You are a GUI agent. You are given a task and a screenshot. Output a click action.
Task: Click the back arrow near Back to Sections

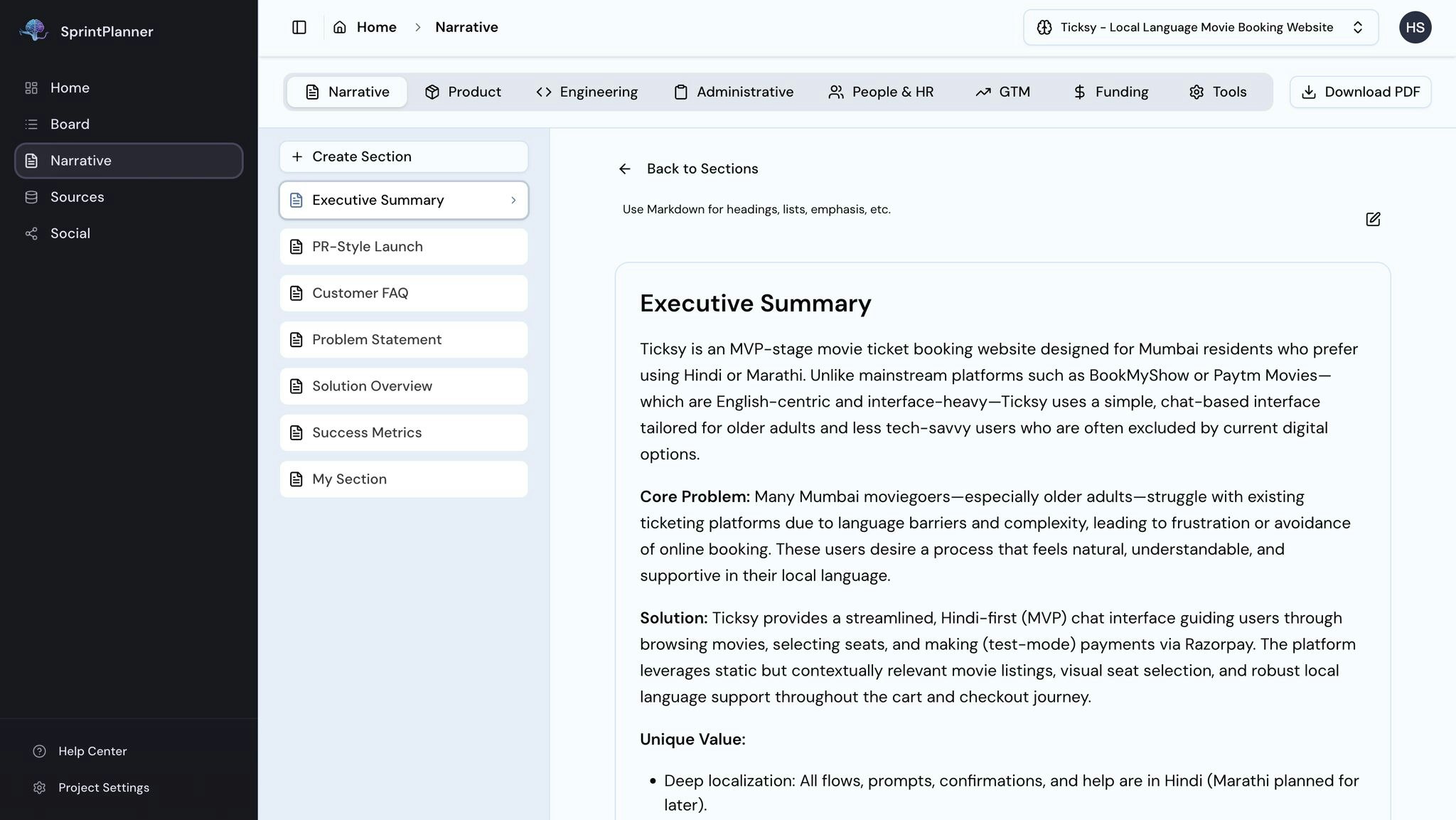pyautogui.click(x=625, y=169)
